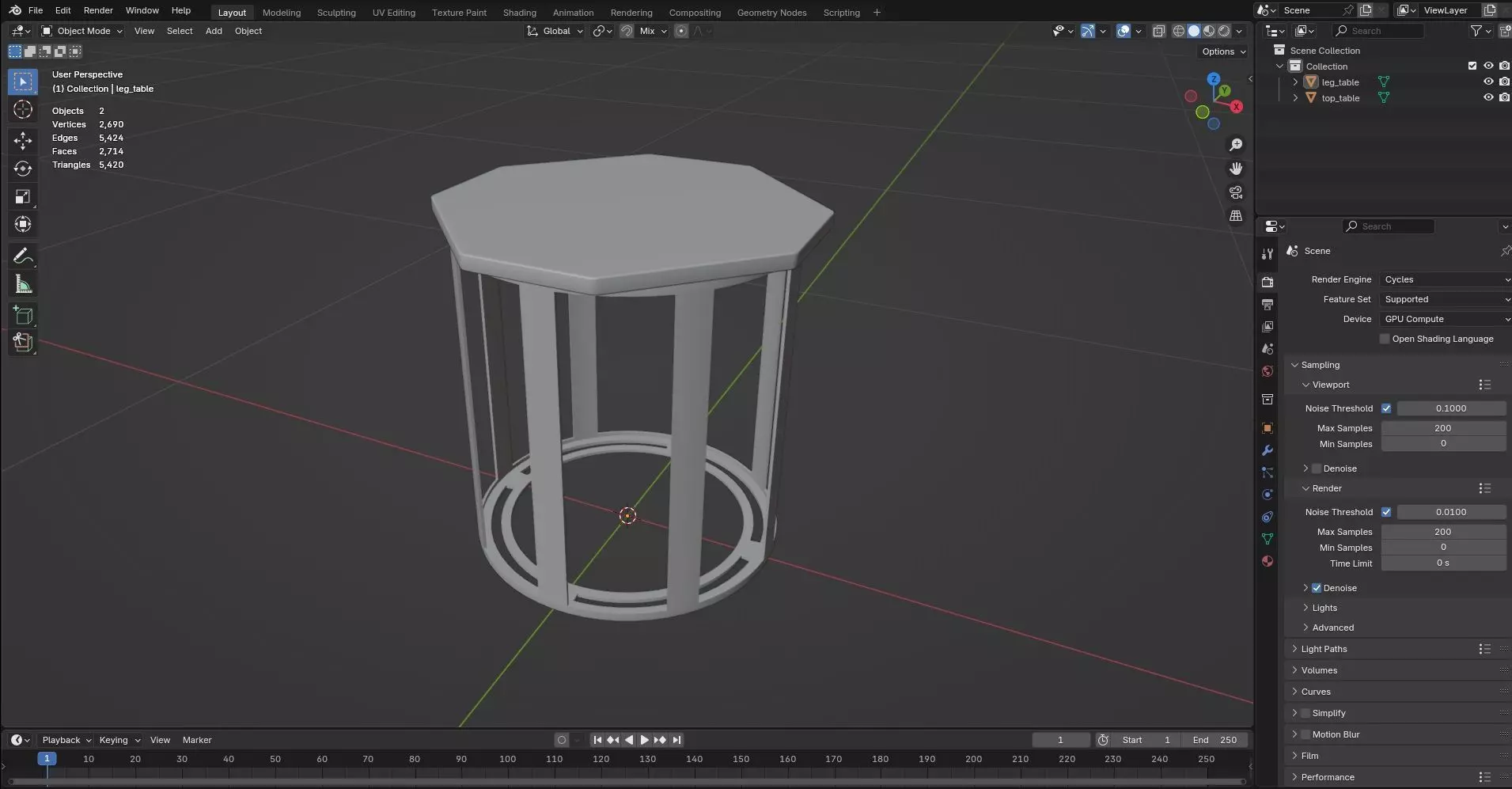Open the Object Data properties tab
This screenshot has width=1512, height=789.
pyautogui.click(x=1268, y=539)
